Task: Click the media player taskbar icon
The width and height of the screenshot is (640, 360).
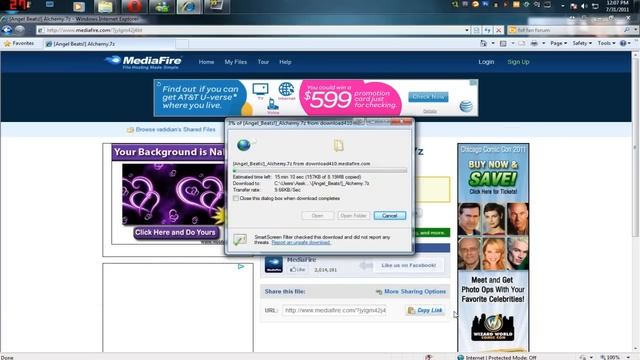Action: [x=78, y=7]
